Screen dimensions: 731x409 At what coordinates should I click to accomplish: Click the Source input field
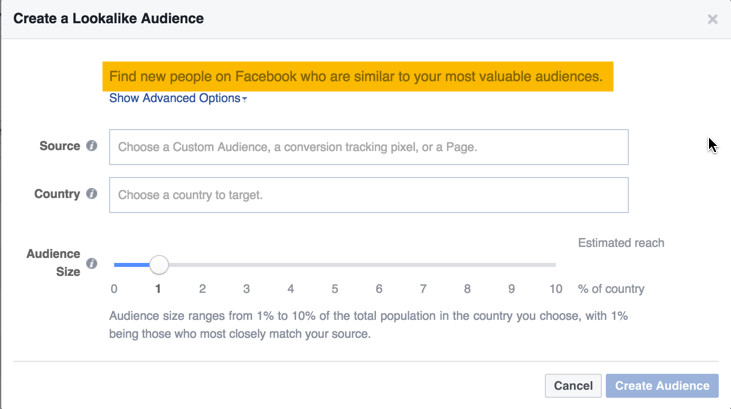click(369, 147)
